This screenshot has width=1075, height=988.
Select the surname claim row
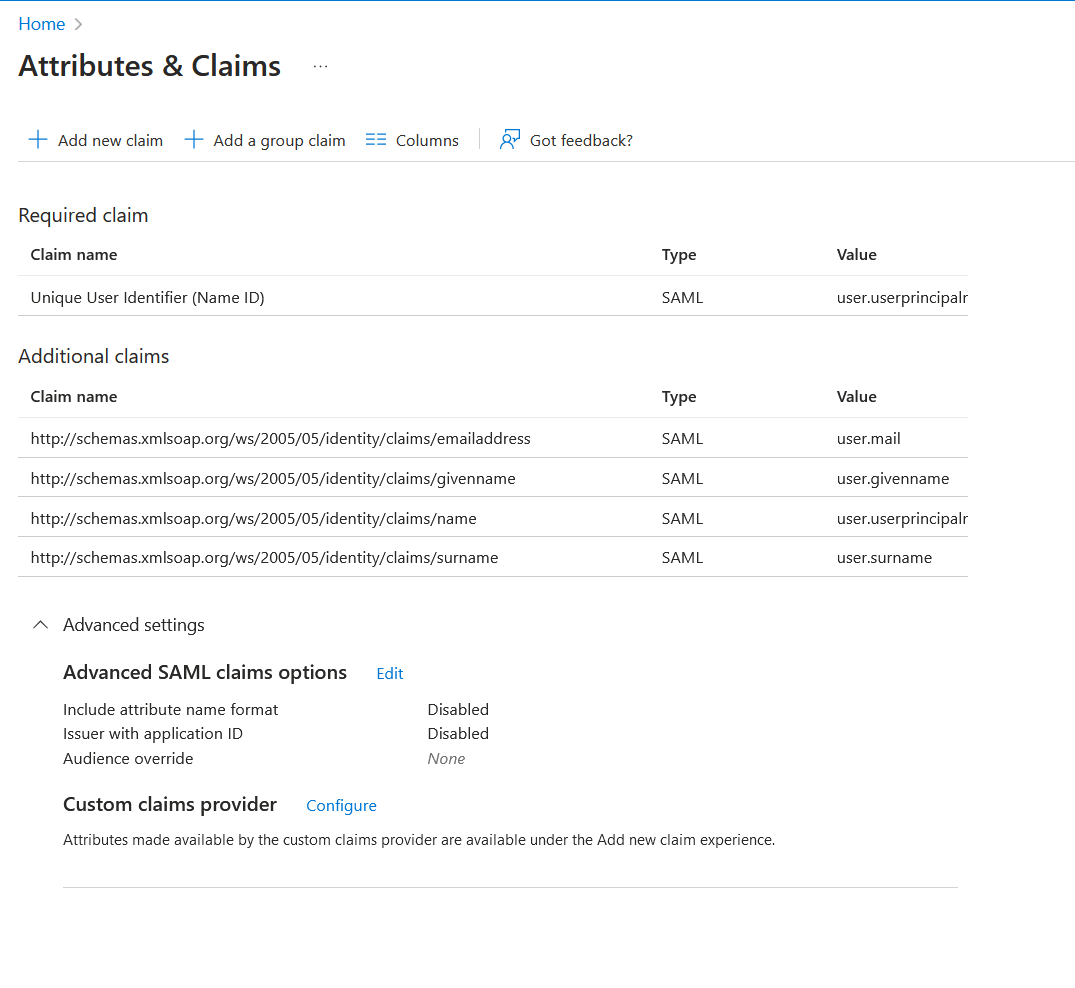click(493, 557)
